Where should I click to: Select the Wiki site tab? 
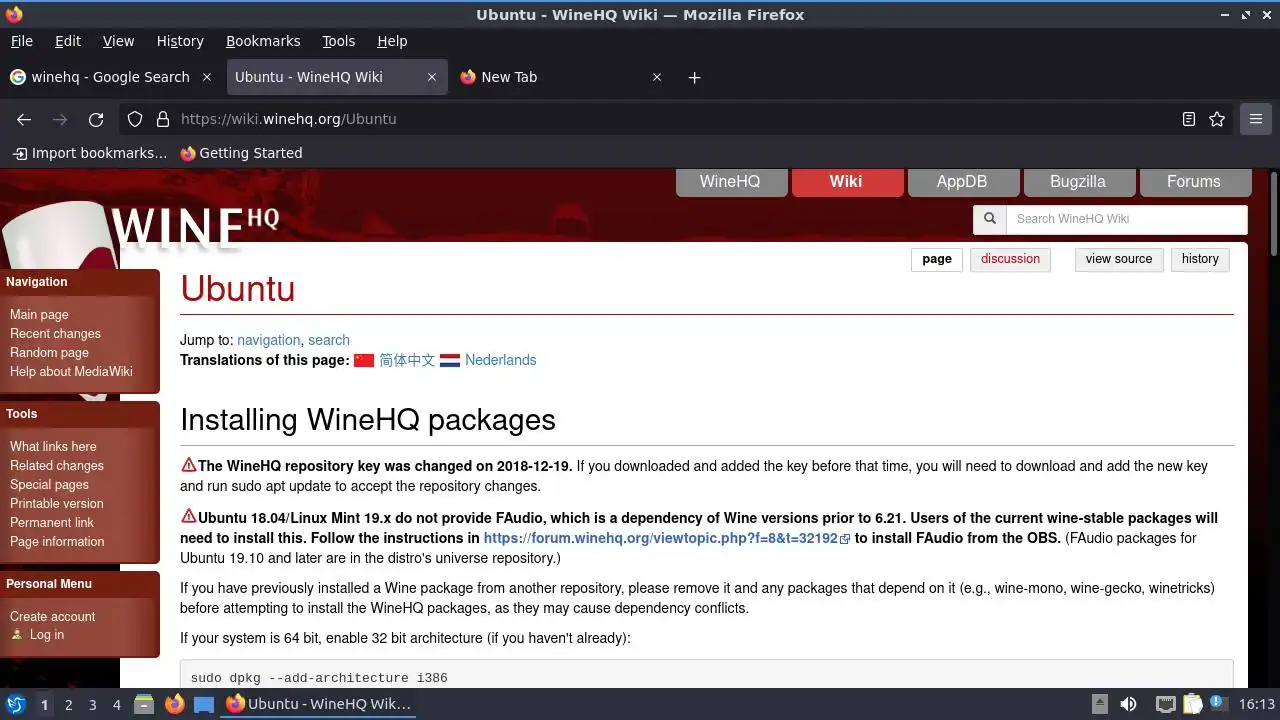[x=846, y=182]
